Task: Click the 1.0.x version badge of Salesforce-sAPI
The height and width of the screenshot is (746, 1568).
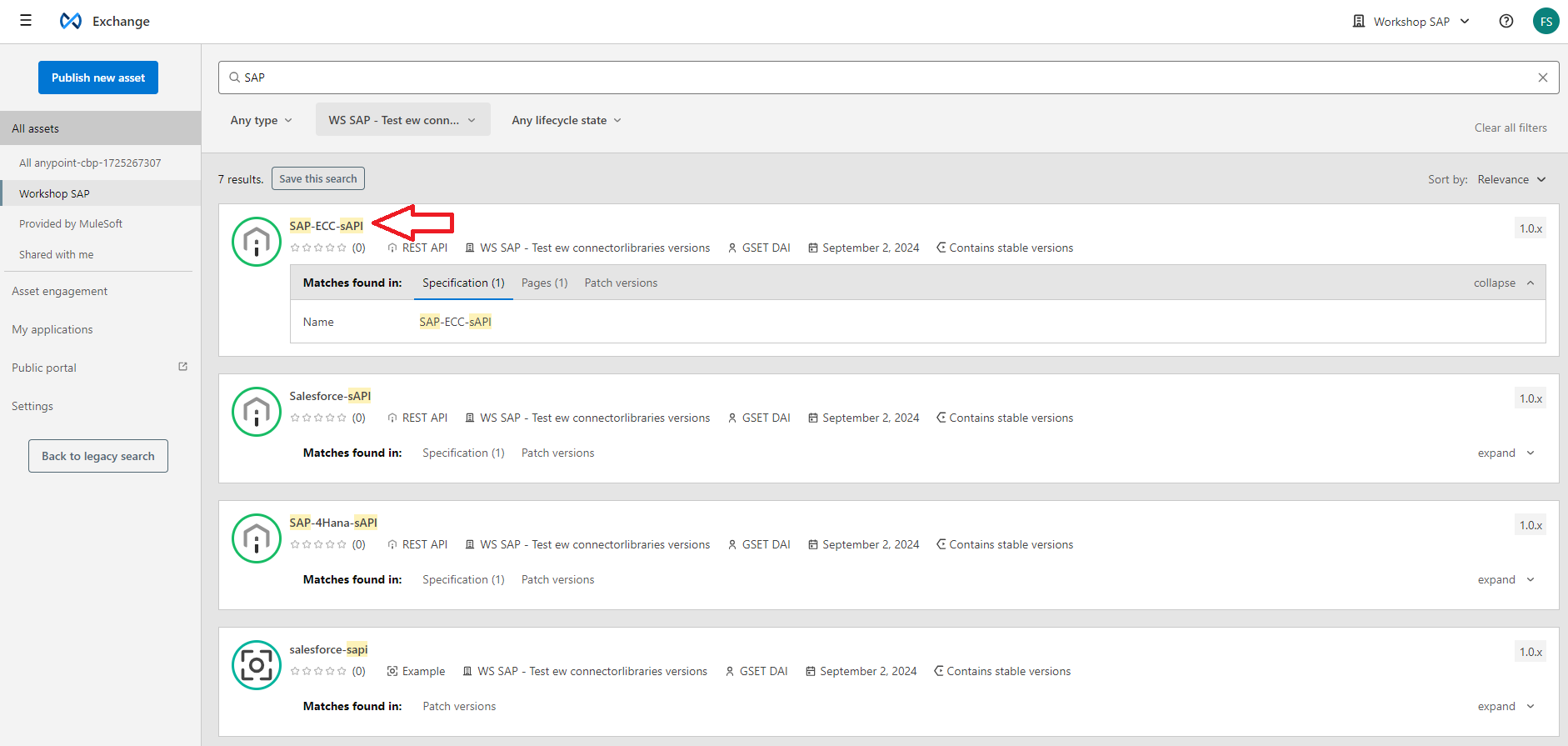Action: click(1531, 398)
